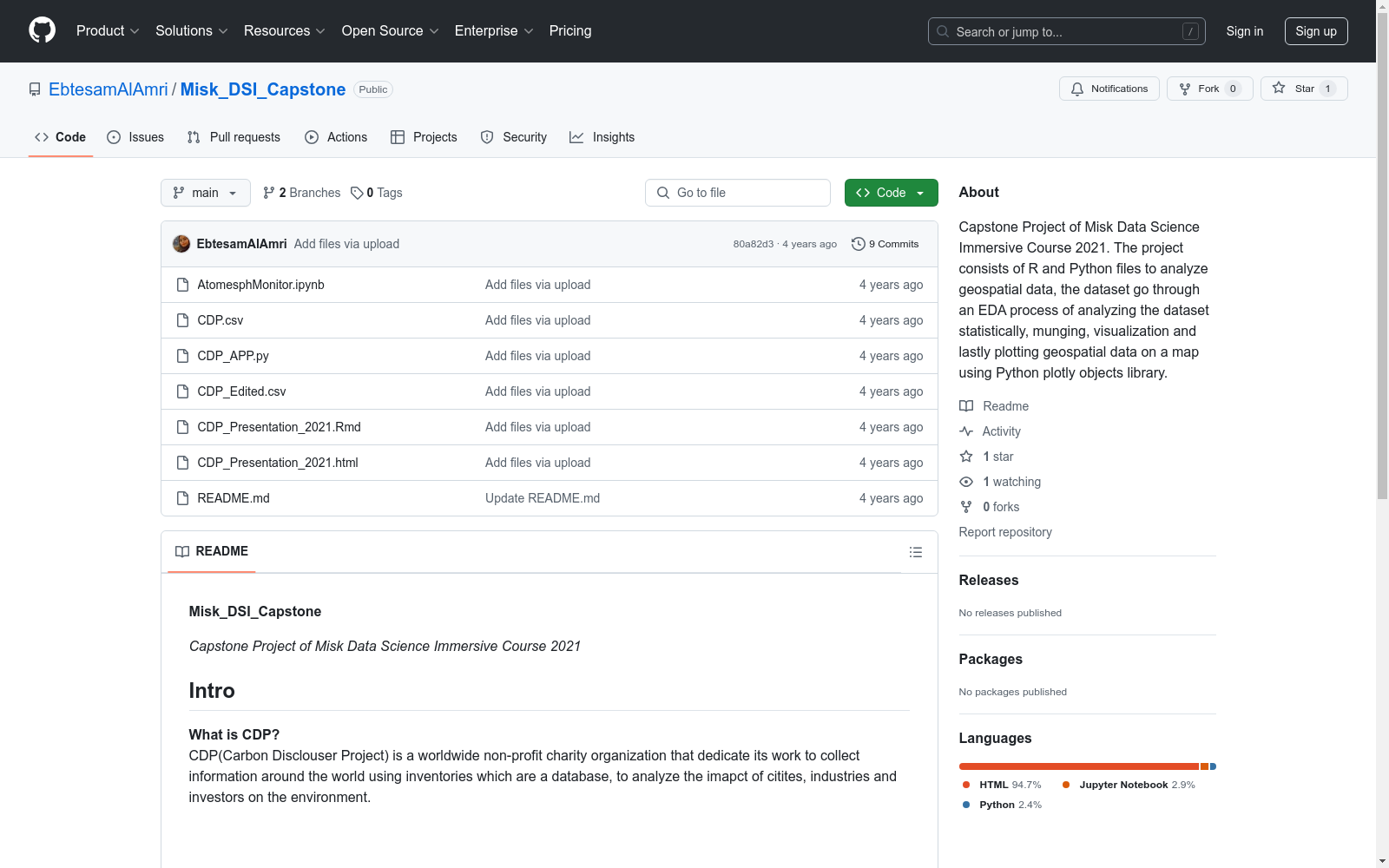
Task: Click file icon next to CDP_APP.py
Action: (x=182, y=356)
